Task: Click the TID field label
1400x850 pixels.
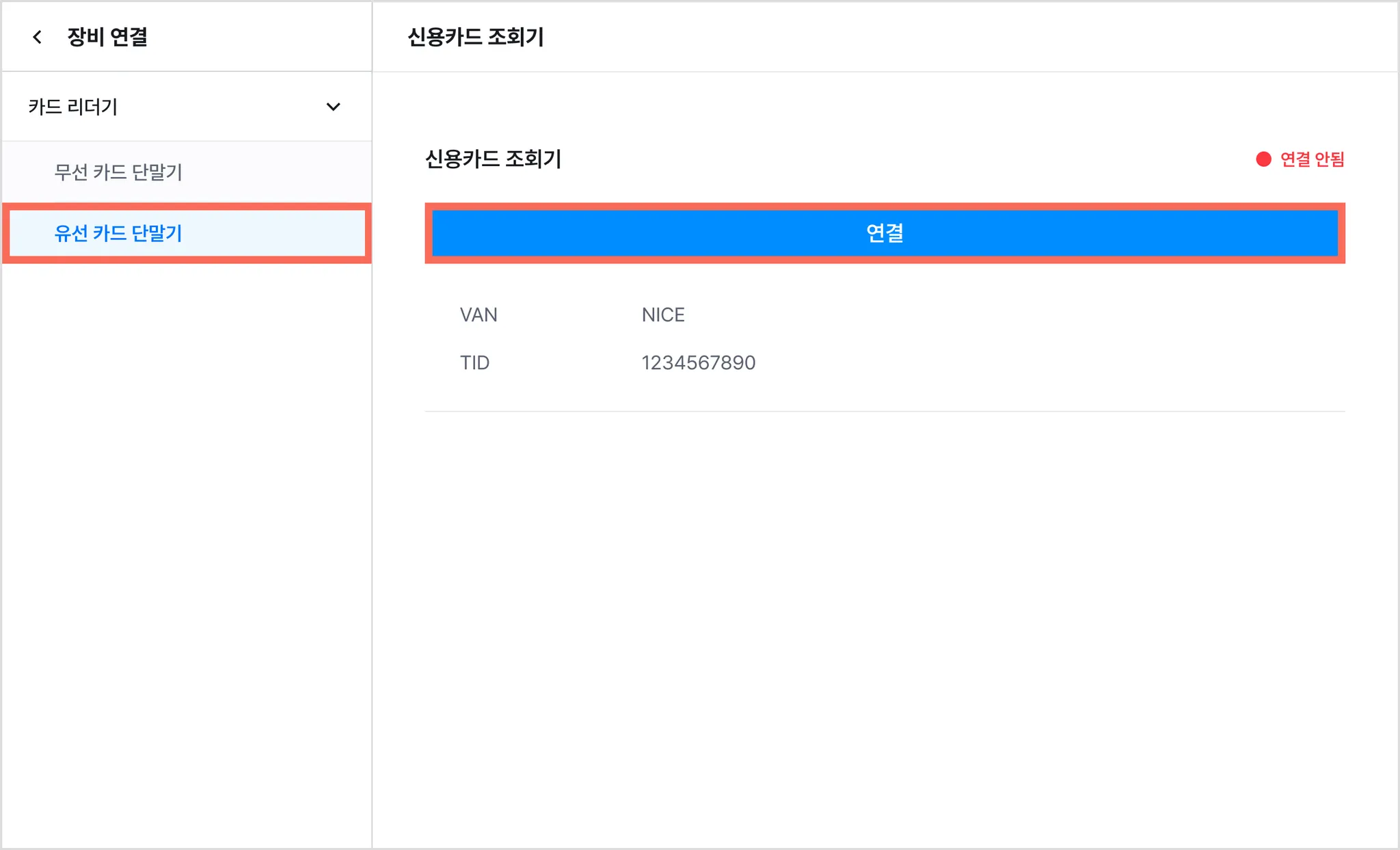Action: 474,362
